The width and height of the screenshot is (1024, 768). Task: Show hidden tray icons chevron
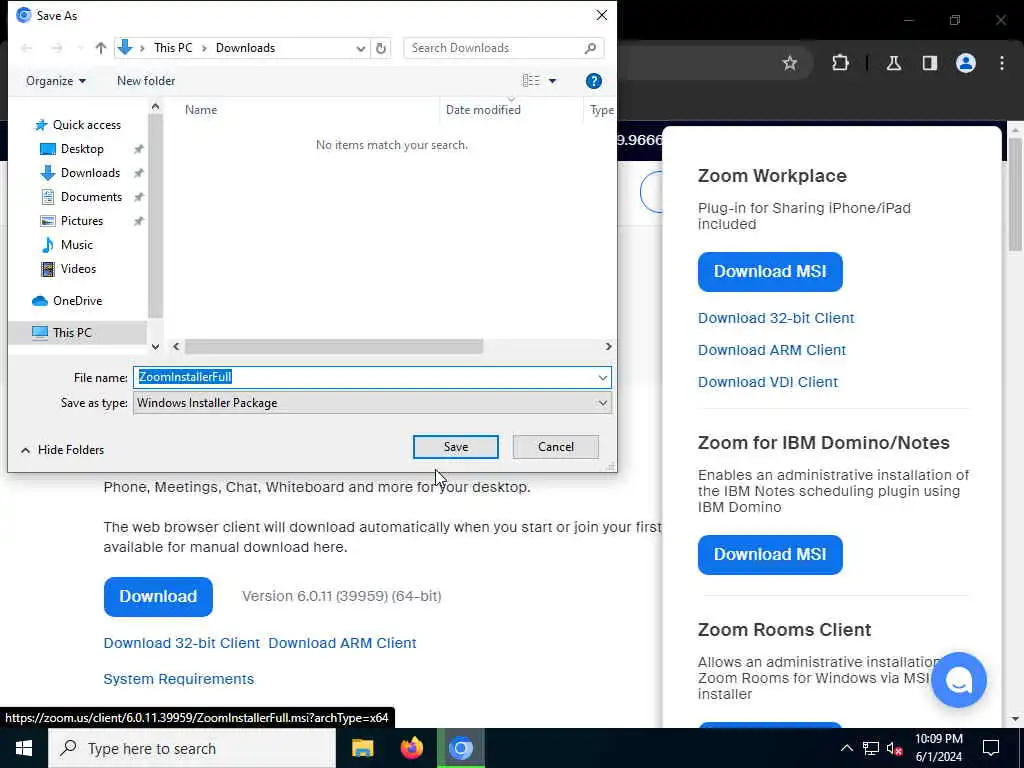tap(846, 748)
